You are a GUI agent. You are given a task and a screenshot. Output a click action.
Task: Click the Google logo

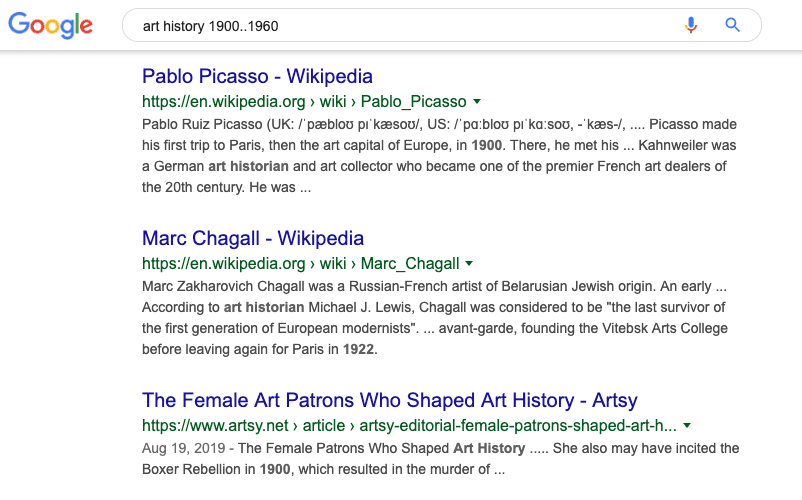50,25
